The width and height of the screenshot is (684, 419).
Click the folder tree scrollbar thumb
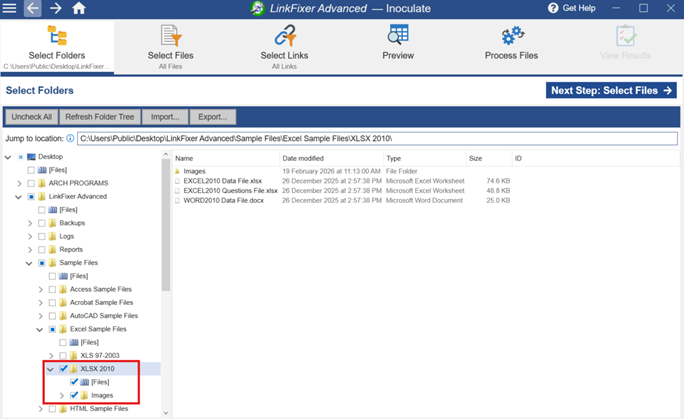coord(166,225)
